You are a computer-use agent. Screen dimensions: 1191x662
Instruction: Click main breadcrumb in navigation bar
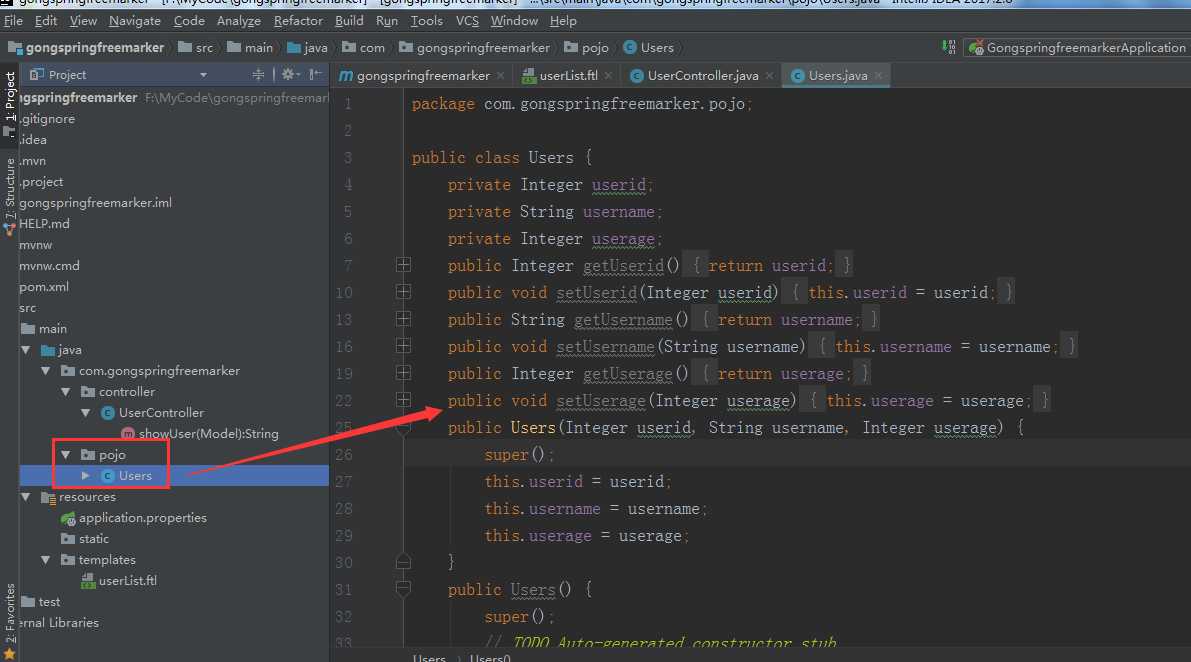pyautogui.click(x=251, y=48)
